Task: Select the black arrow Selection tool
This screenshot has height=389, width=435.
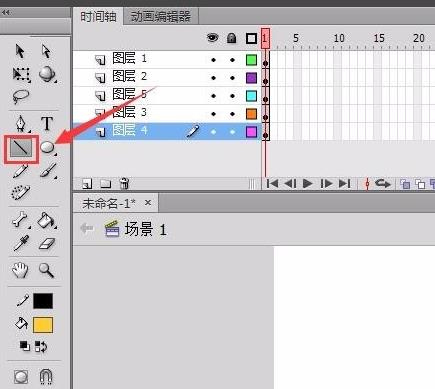Action: pos(20,51)
